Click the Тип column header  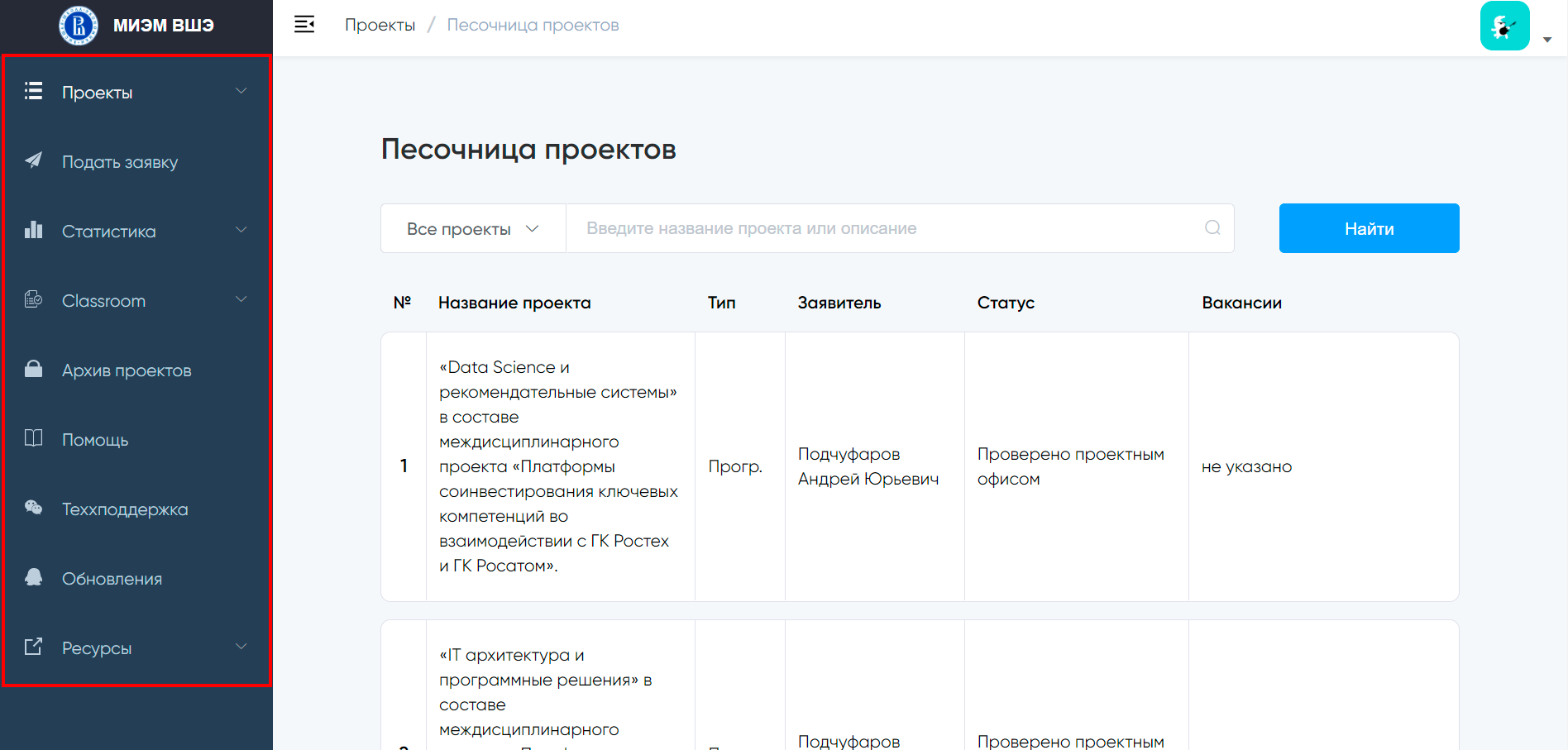pyautogui.click(x=722, y=303)
